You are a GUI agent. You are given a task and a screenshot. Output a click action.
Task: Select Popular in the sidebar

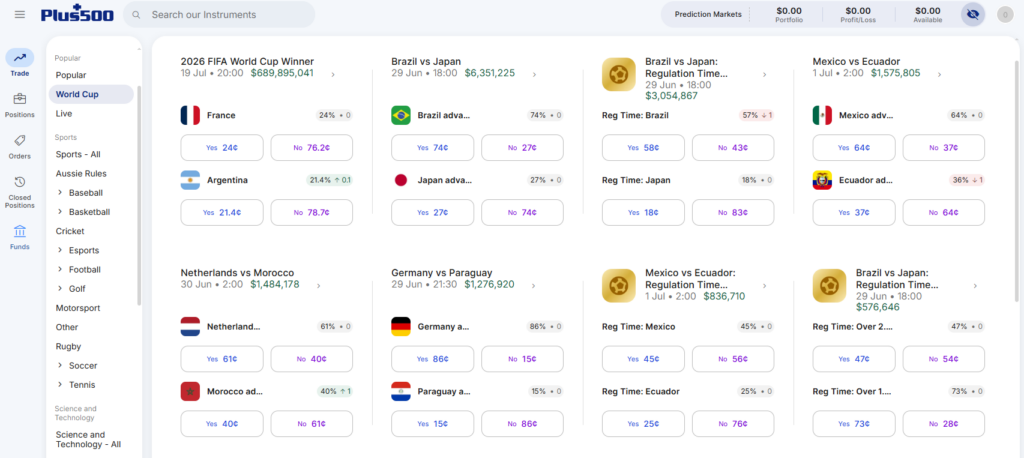tap(71, 75)
